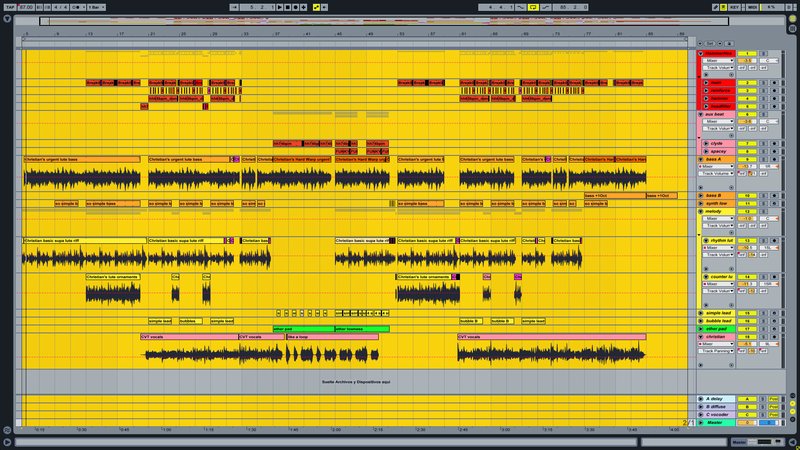Select the green other pad clip

pos(304,329)
